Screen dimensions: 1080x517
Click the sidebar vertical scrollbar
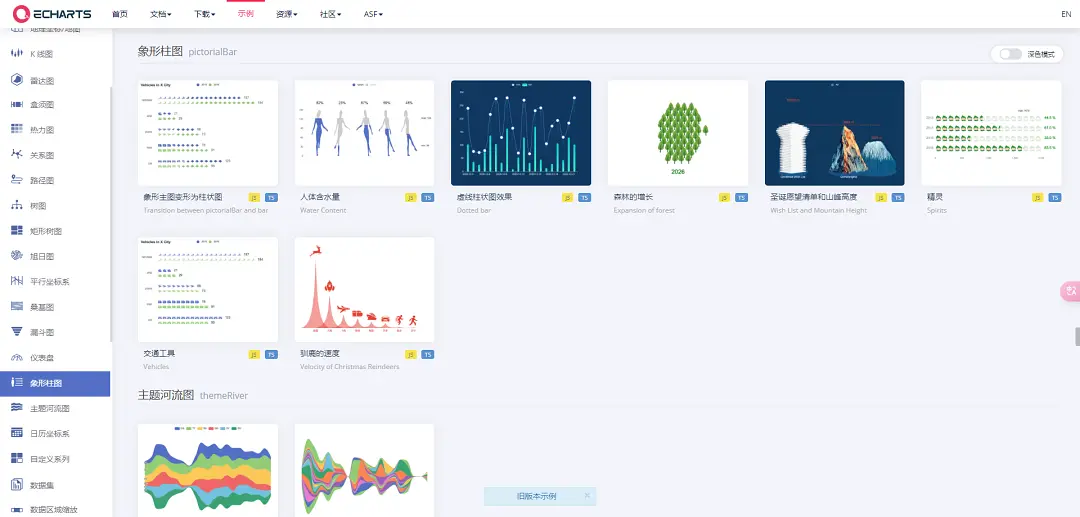pyautogui.click(x=111, y=214)
